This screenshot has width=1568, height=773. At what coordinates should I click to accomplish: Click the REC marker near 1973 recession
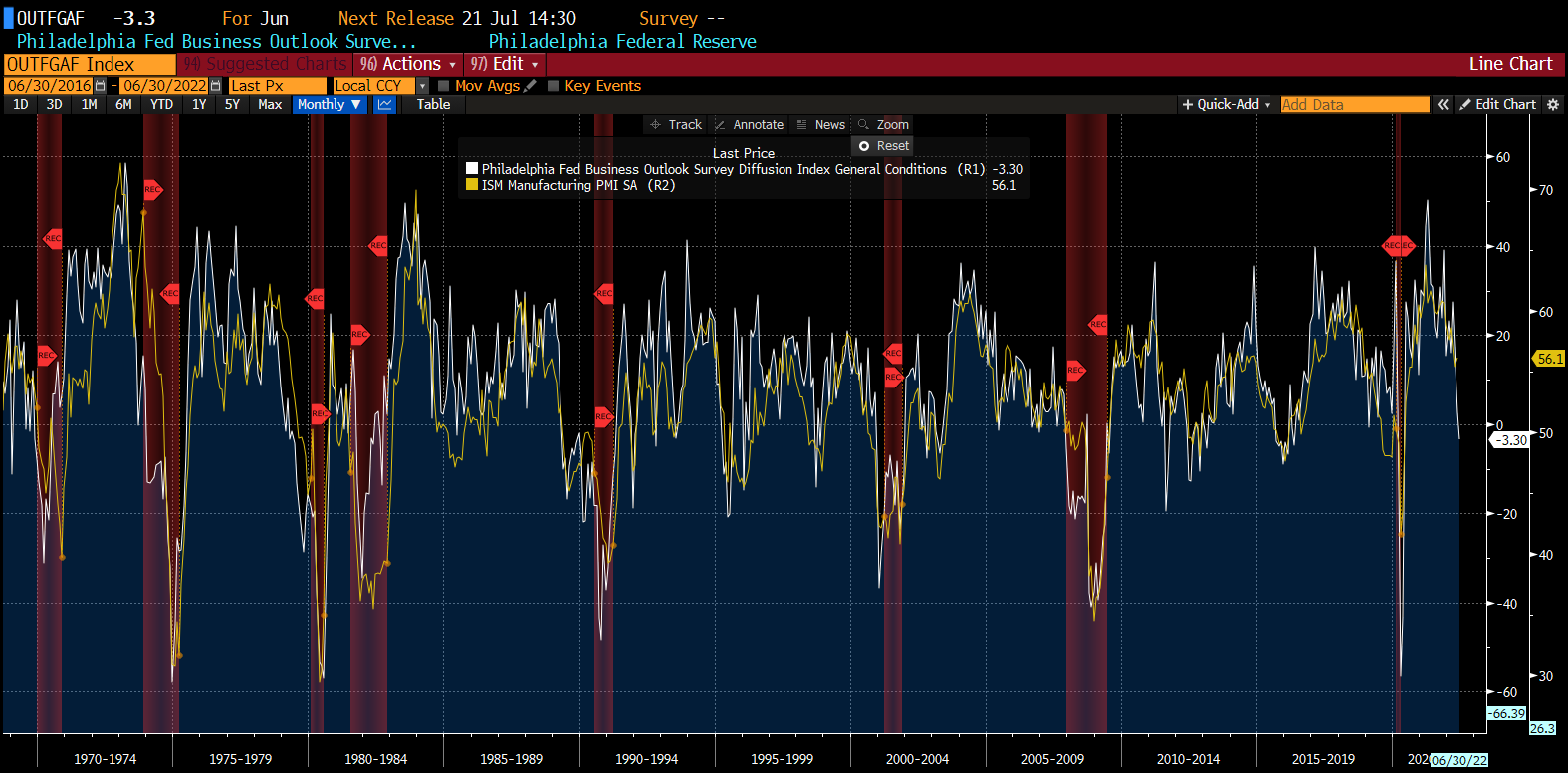point(152,189)
